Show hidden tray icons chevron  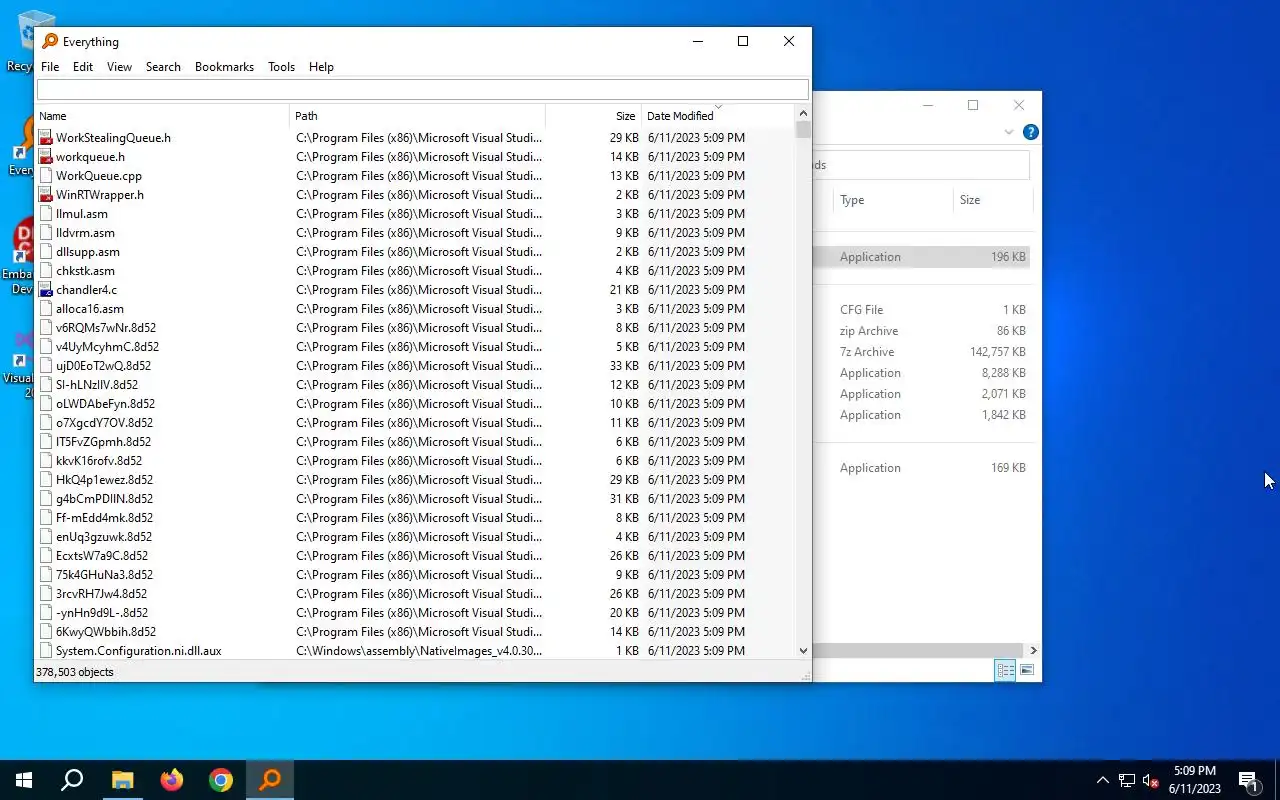(x=1103, y=780)
